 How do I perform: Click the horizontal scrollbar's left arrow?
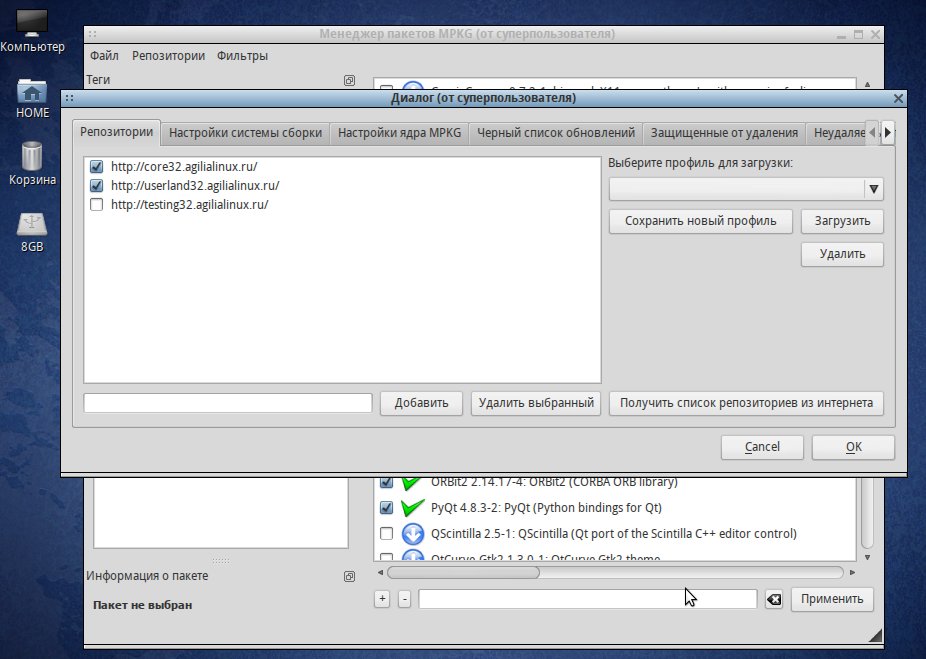click(380, 572)
